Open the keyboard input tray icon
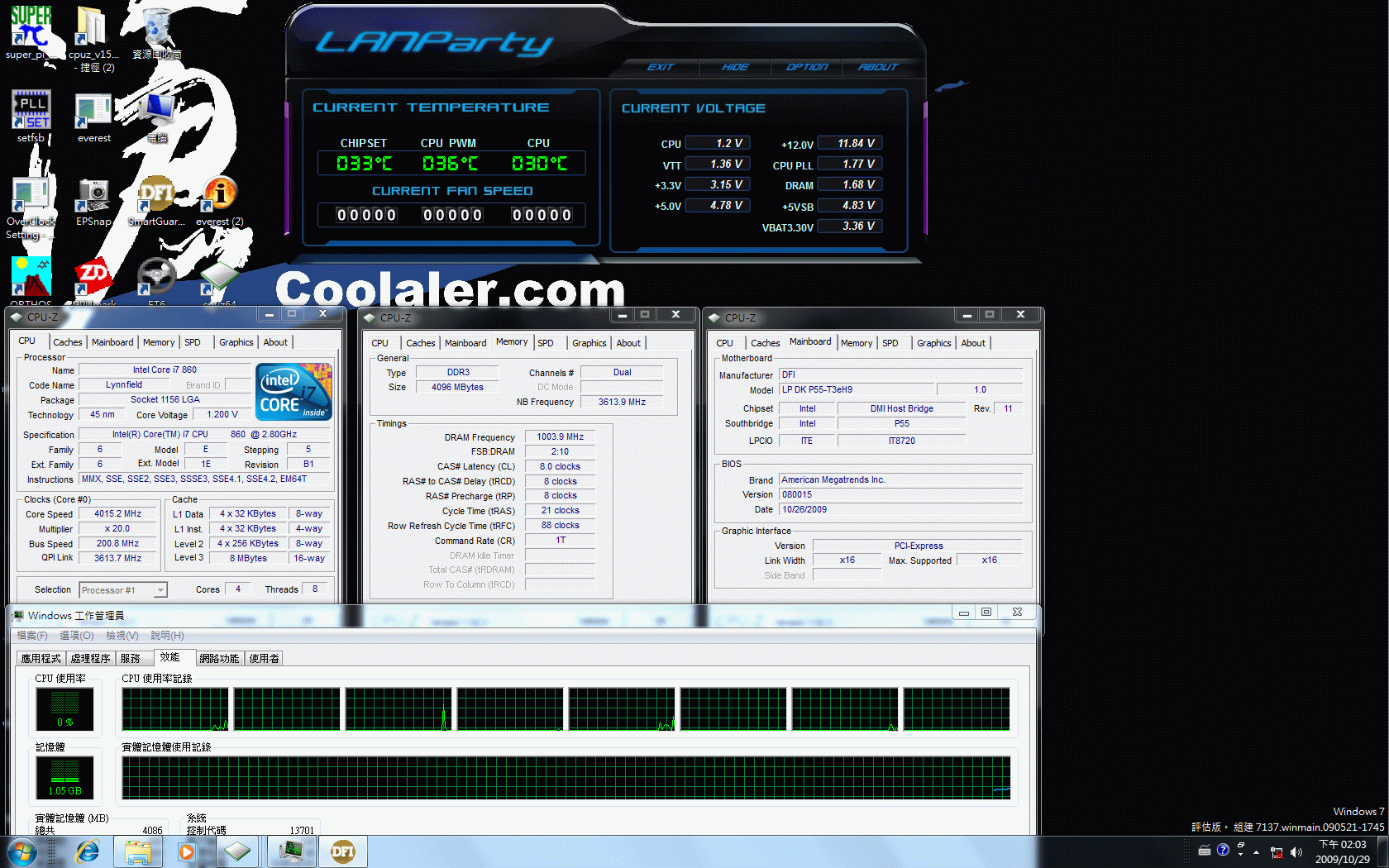 click(x=1205, y=850)
